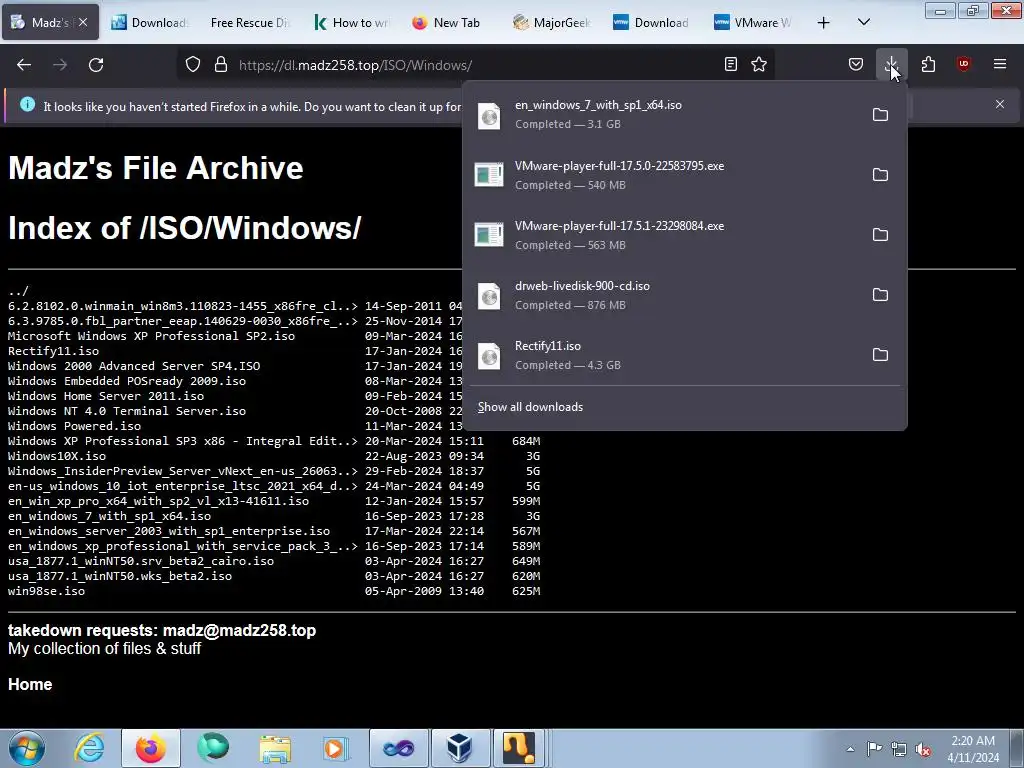This screenshot has width=1024, height=768.
Task: Show VMware-player-full-17.5.1 in folder
Action: pos(880,234)
